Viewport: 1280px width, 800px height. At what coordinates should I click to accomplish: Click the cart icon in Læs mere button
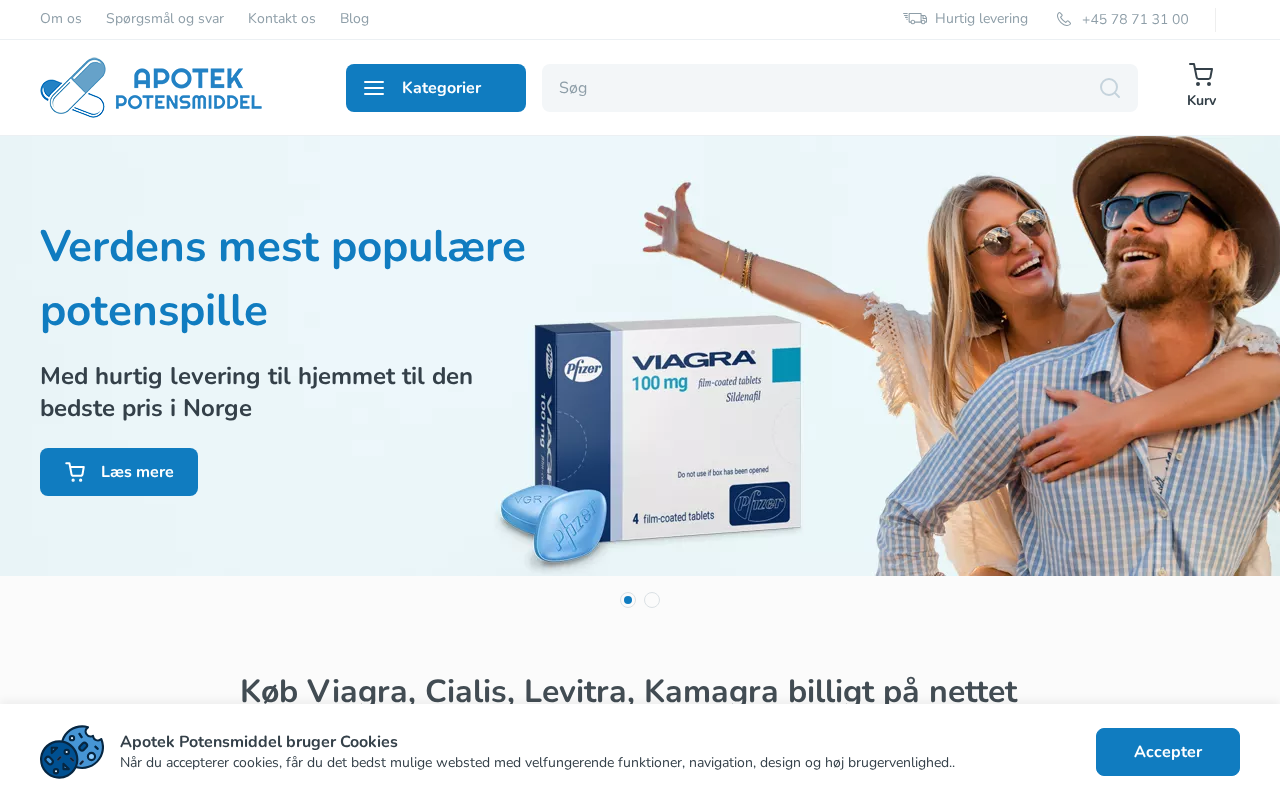click(x=75, y=472)
